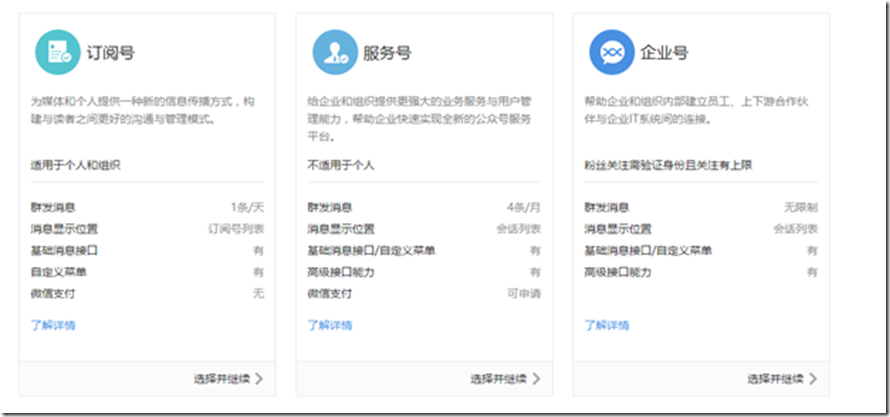Click the 订阅号列表 display position value

pos(236,229)
